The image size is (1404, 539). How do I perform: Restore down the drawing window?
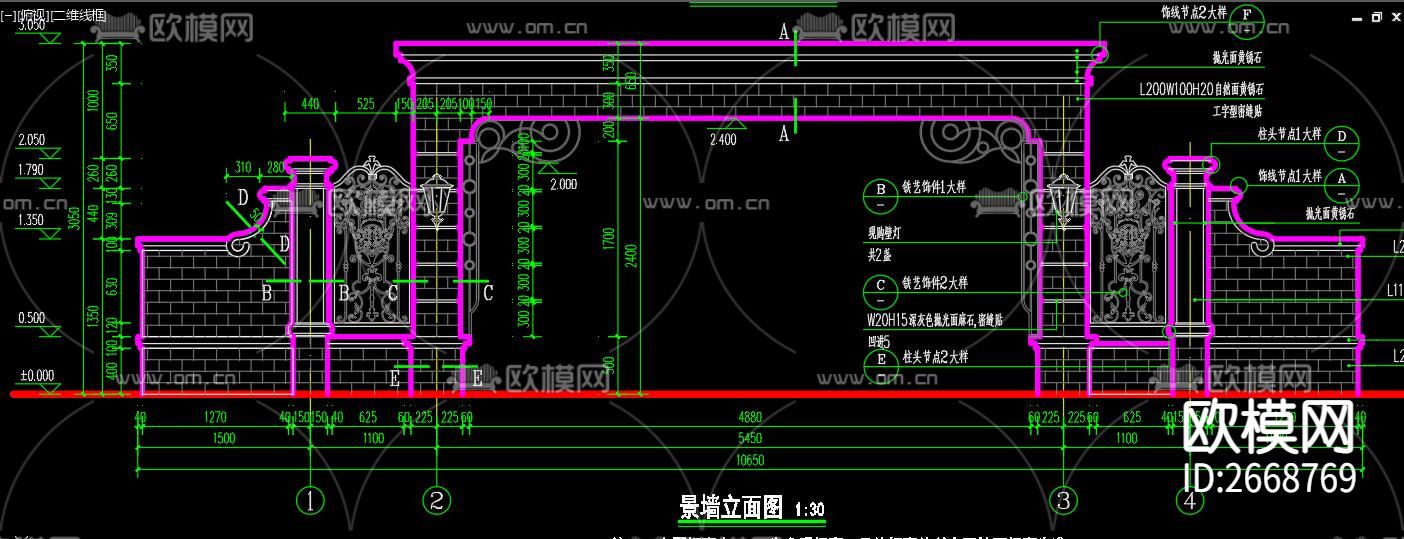click(x=1376, y=17)
